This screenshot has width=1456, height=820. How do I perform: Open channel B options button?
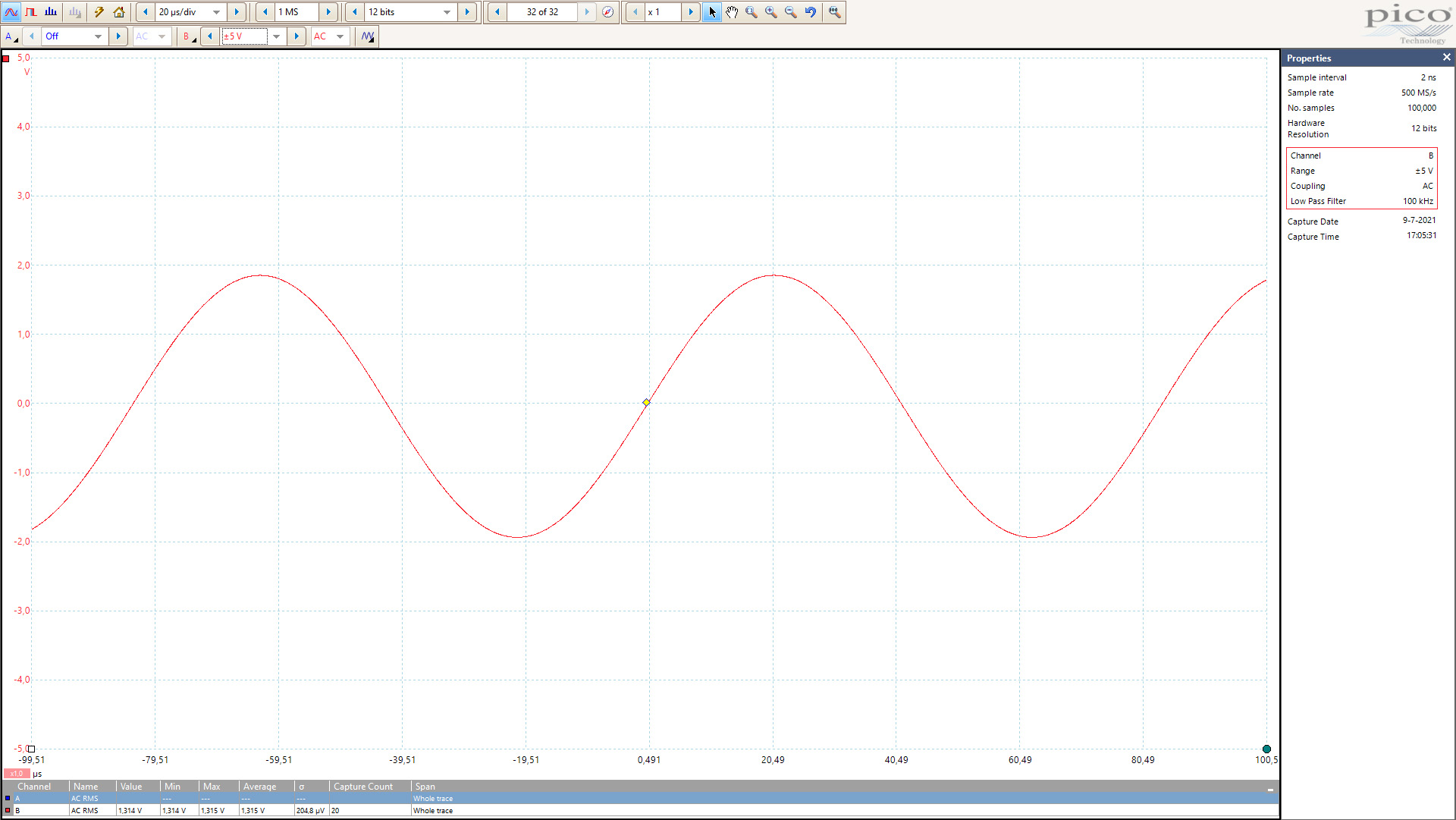(x=189, y=36)
